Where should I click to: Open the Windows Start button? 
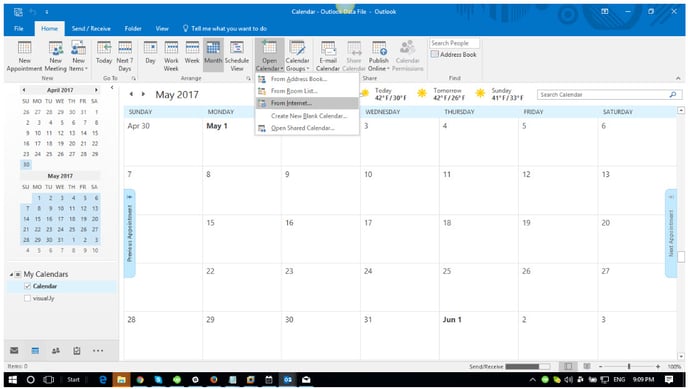pos(13,379)
